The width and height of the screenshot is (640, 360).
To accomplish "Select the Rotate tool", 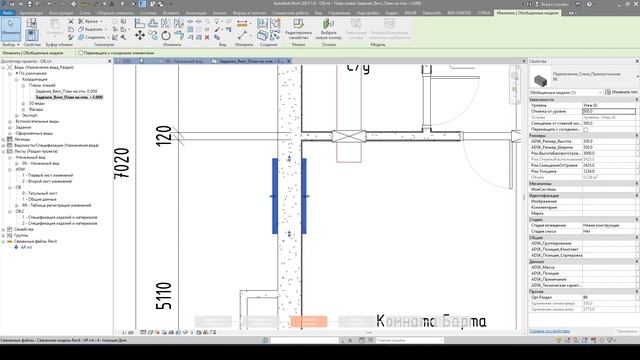I will pos(166,36).
